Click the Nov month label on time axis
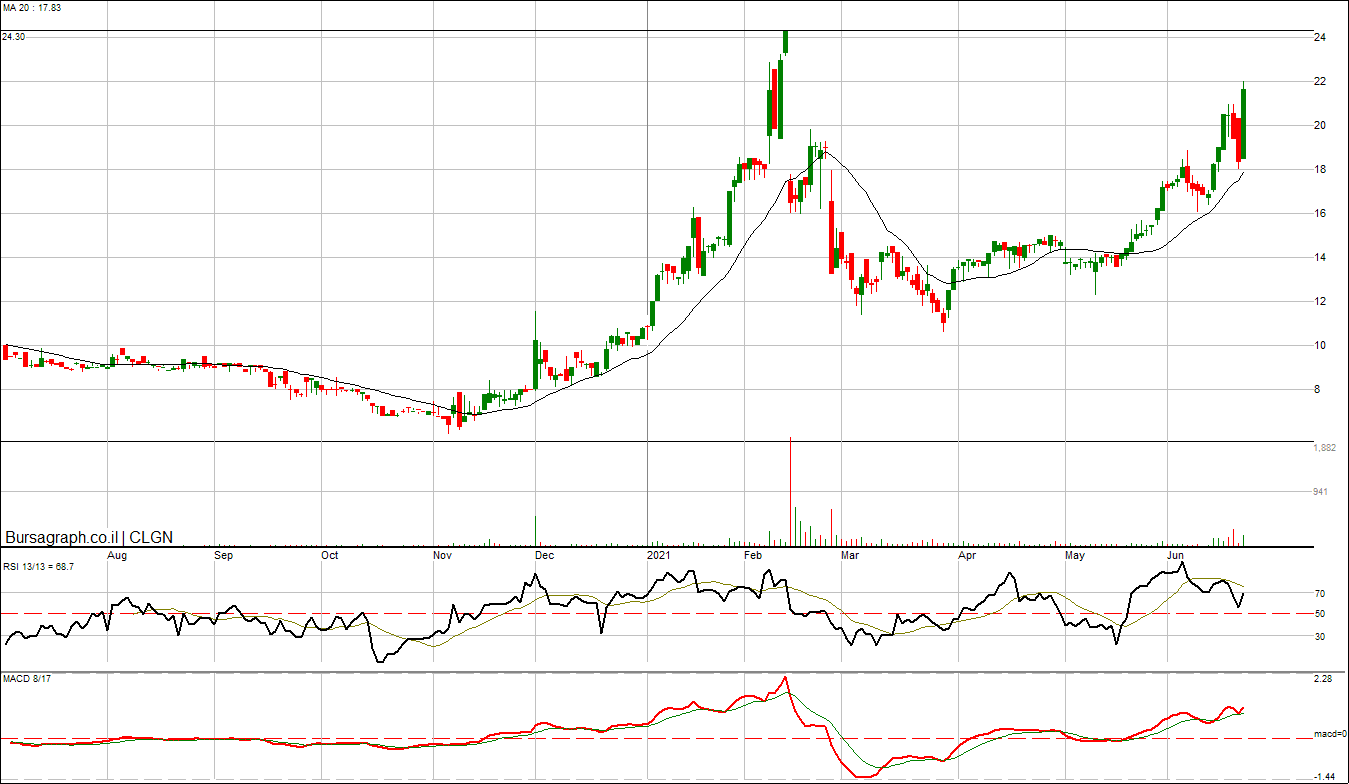This screenshot has width=1349, height=784. [443, 554]
